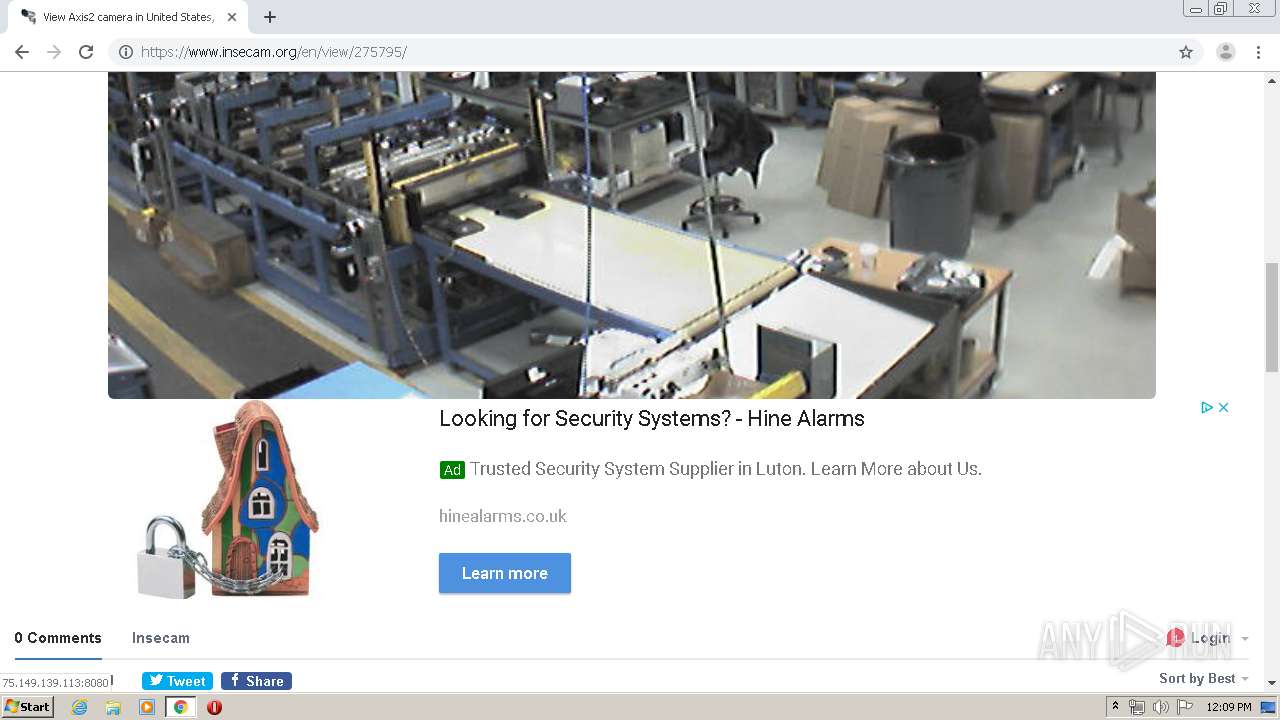Viewport: 1280px width, 720px height.
Task: Go back to the previous page
Action: [x=22, y=52]
